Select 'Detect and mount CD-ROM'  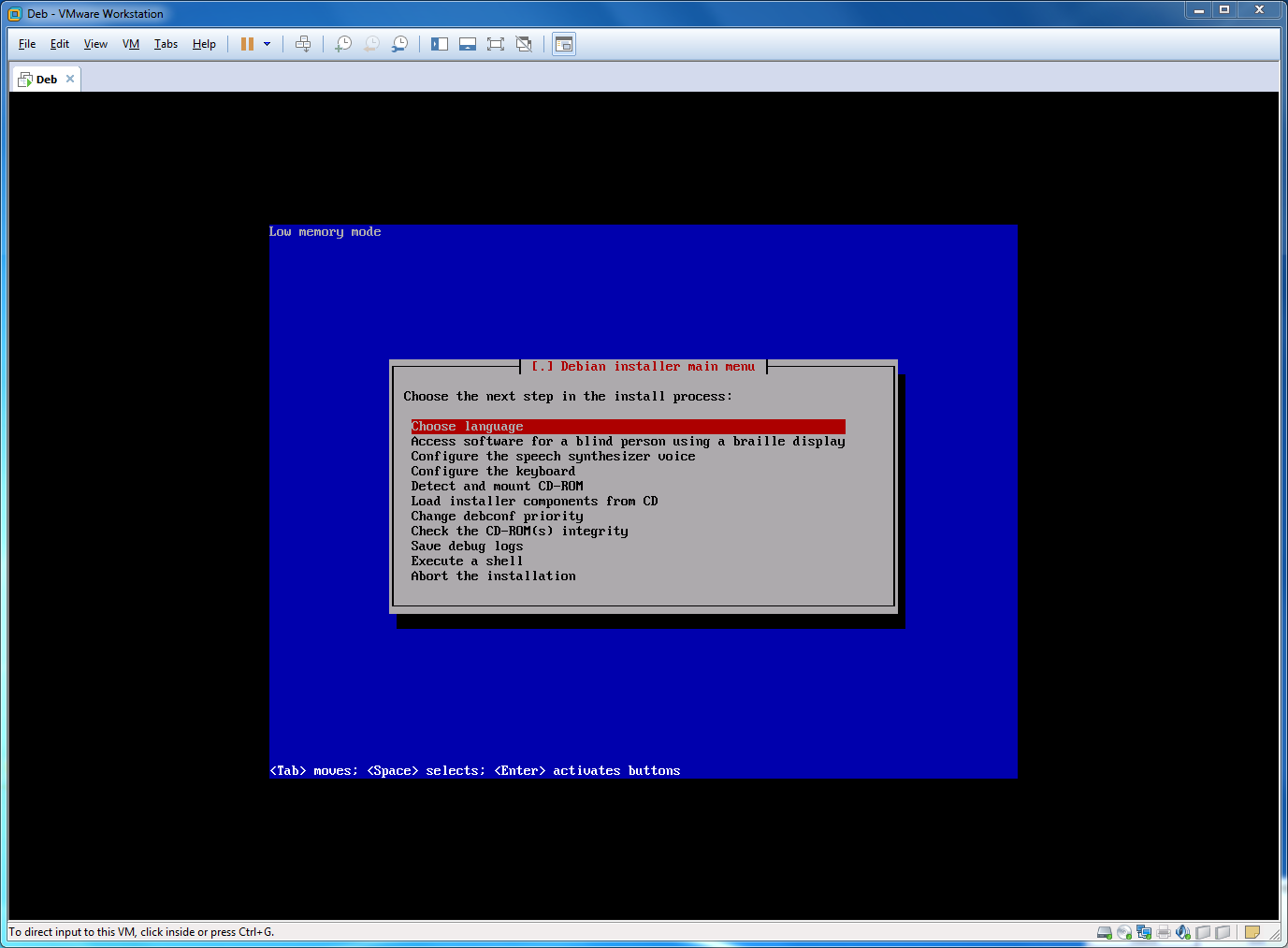(x=497, y=487)
